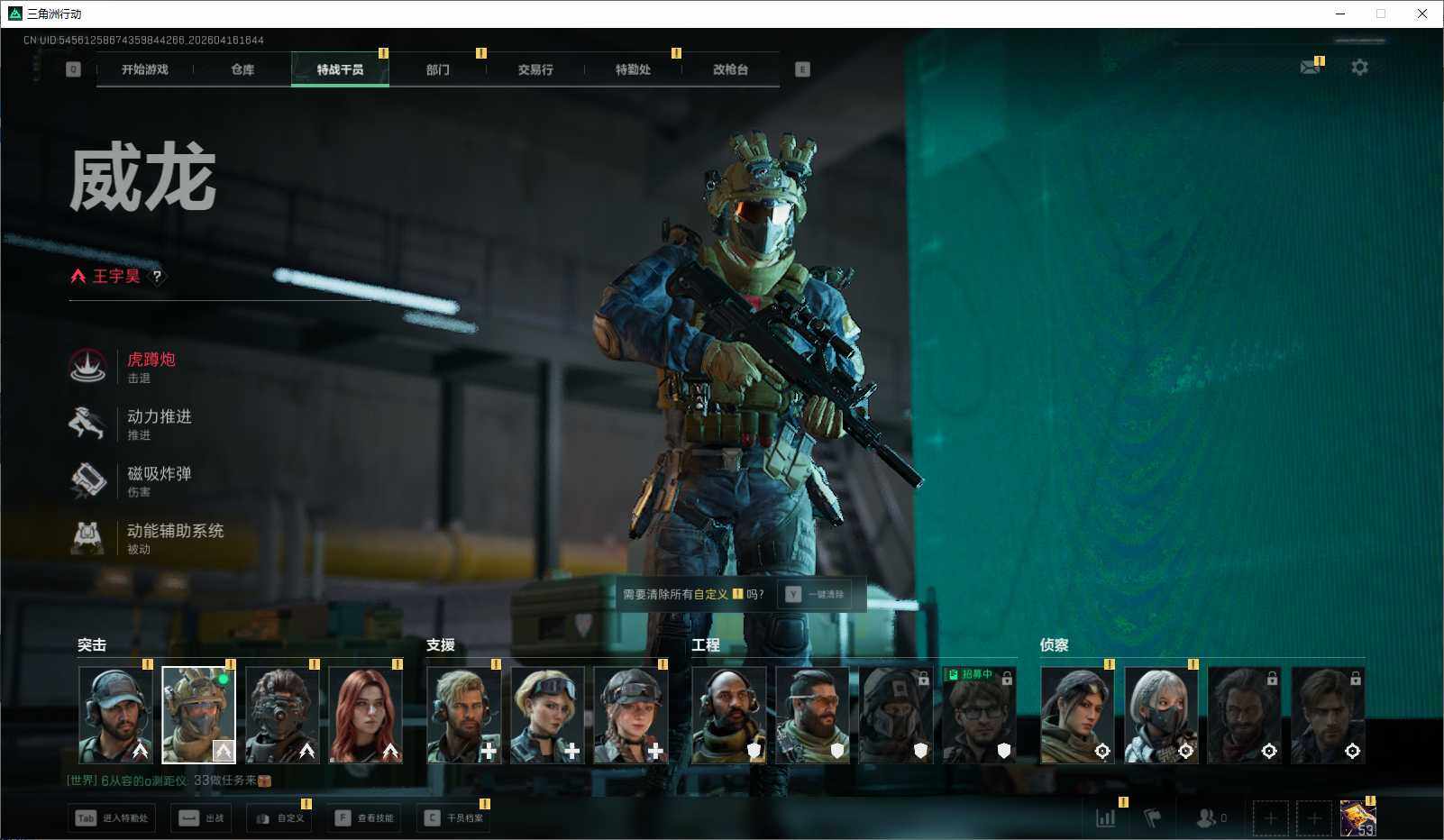Click the 工程 class heading

[706, 645]
